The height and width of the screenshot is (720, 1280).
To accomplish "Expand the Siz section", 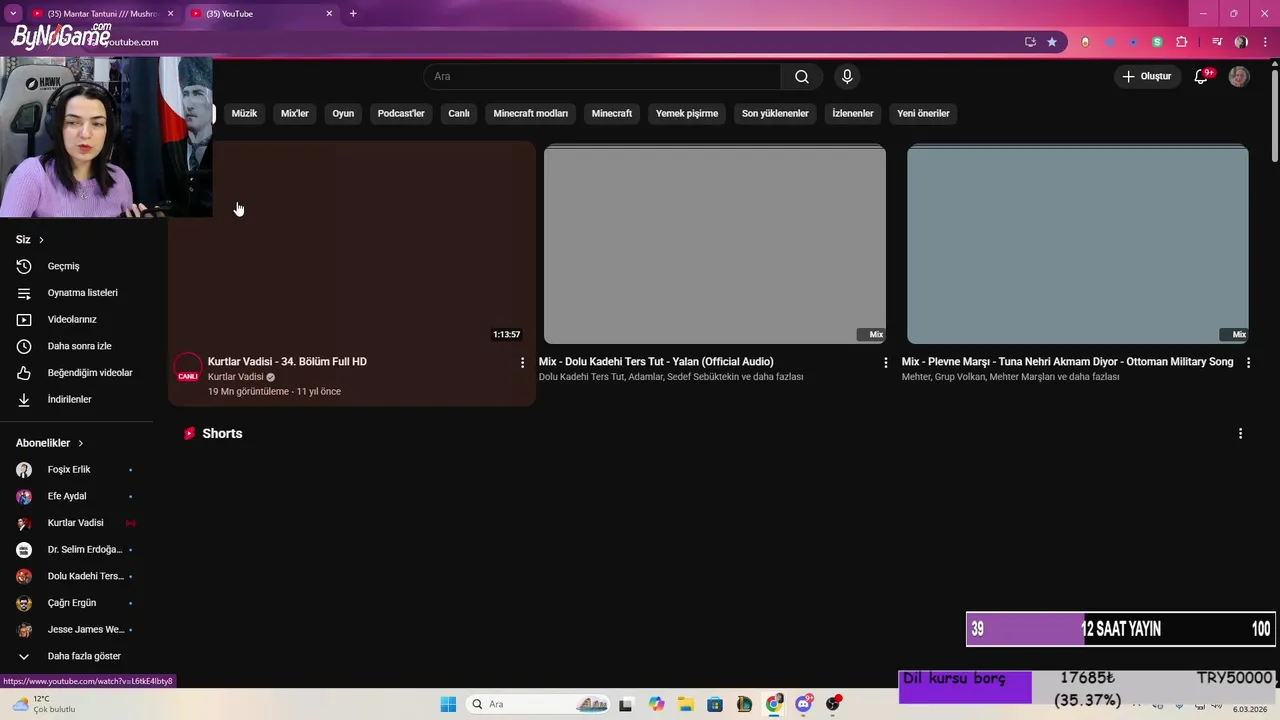I will [x=30, y=240].
